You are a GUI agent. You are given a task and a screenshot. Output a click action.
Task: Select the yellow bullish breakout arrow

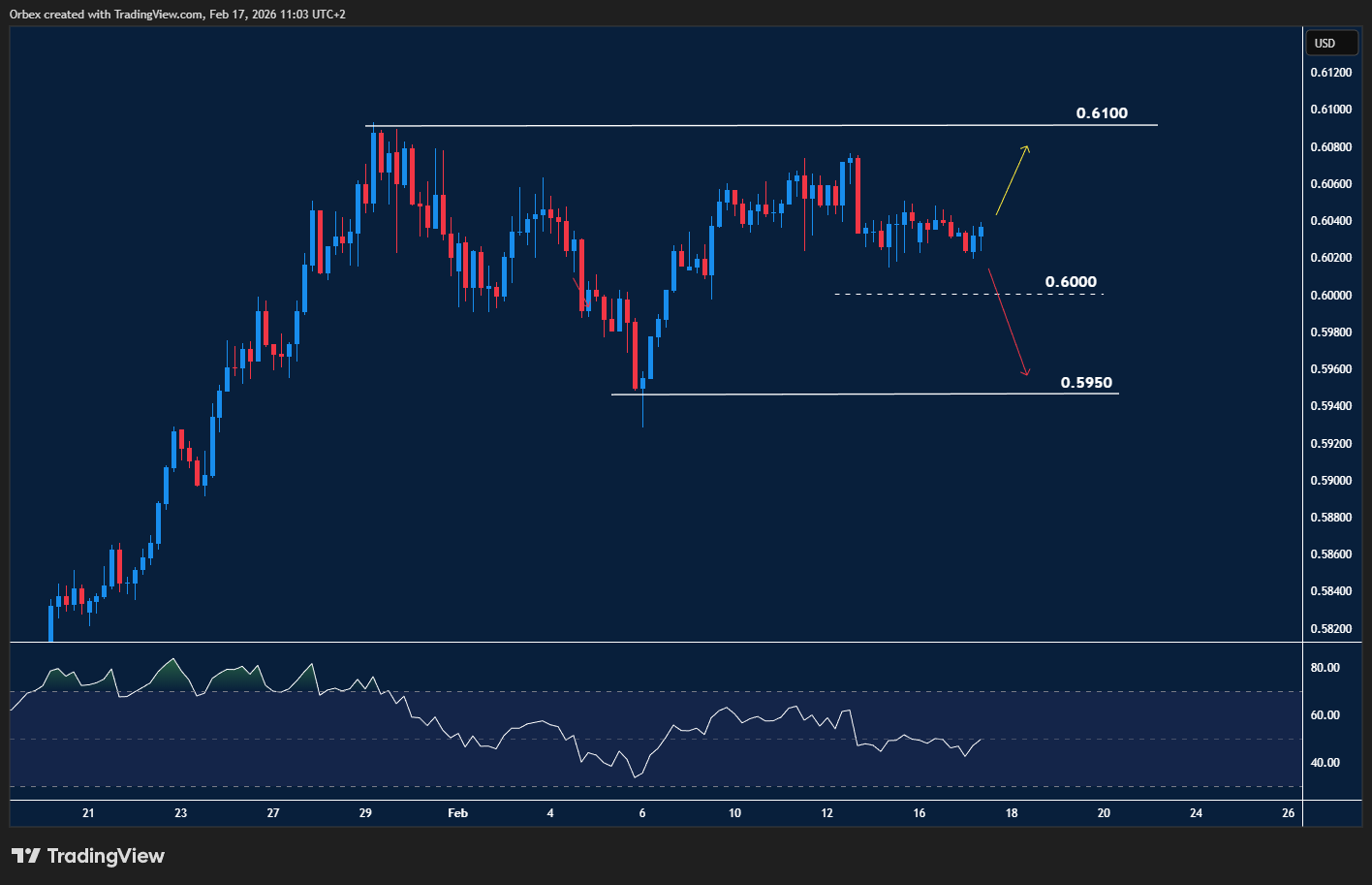coord(1011,180)
